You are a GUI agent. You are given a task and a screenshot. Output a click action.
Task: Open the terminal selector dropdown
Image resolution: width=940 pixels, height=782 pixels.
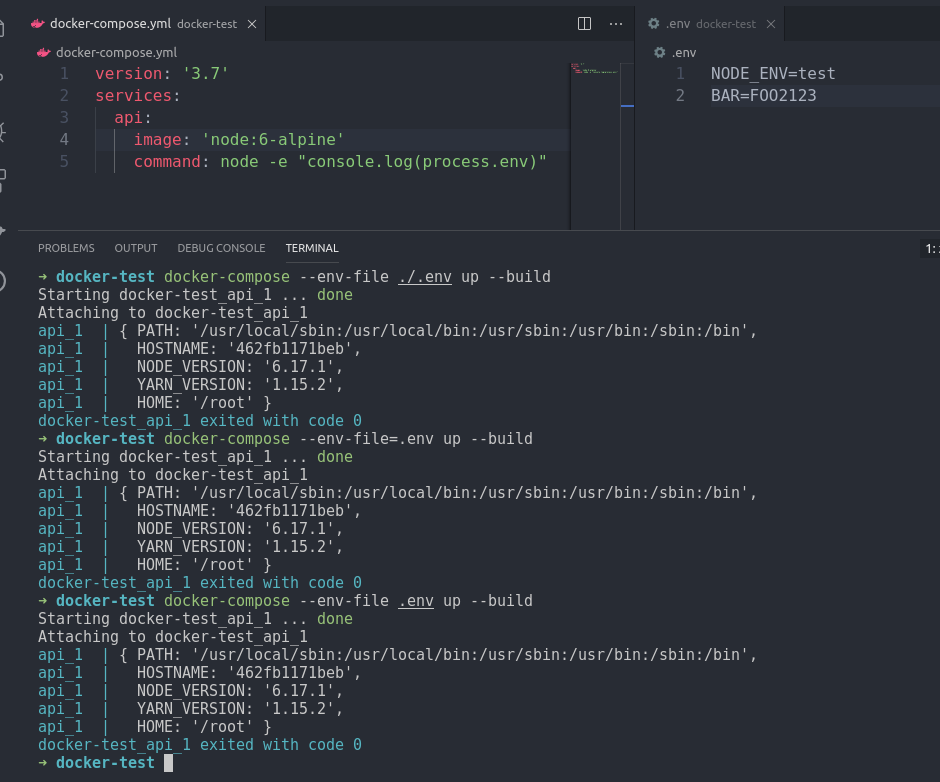tap(930, 248)
